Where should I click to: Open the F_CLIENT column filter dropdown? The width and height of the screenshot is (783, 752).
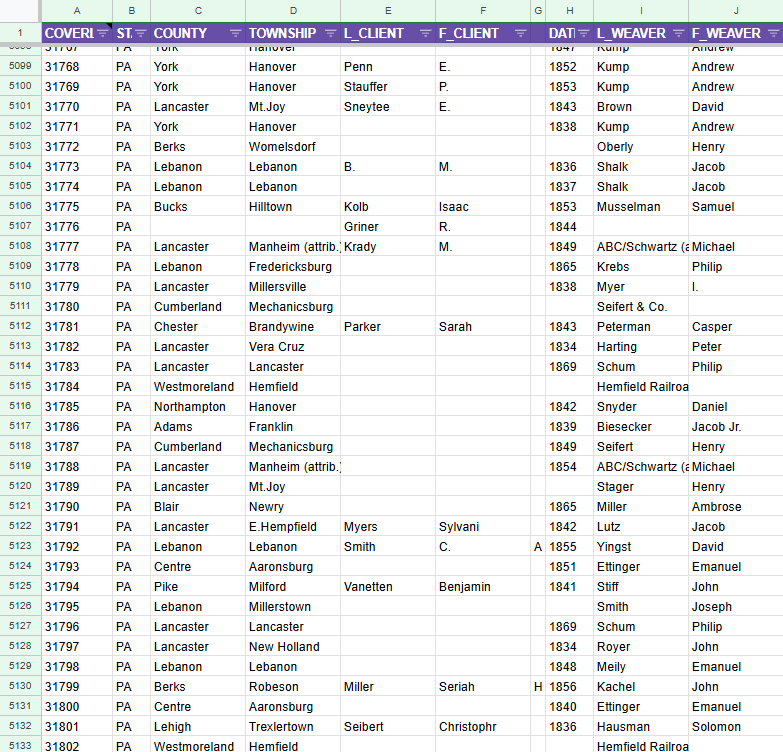[520, 33]
